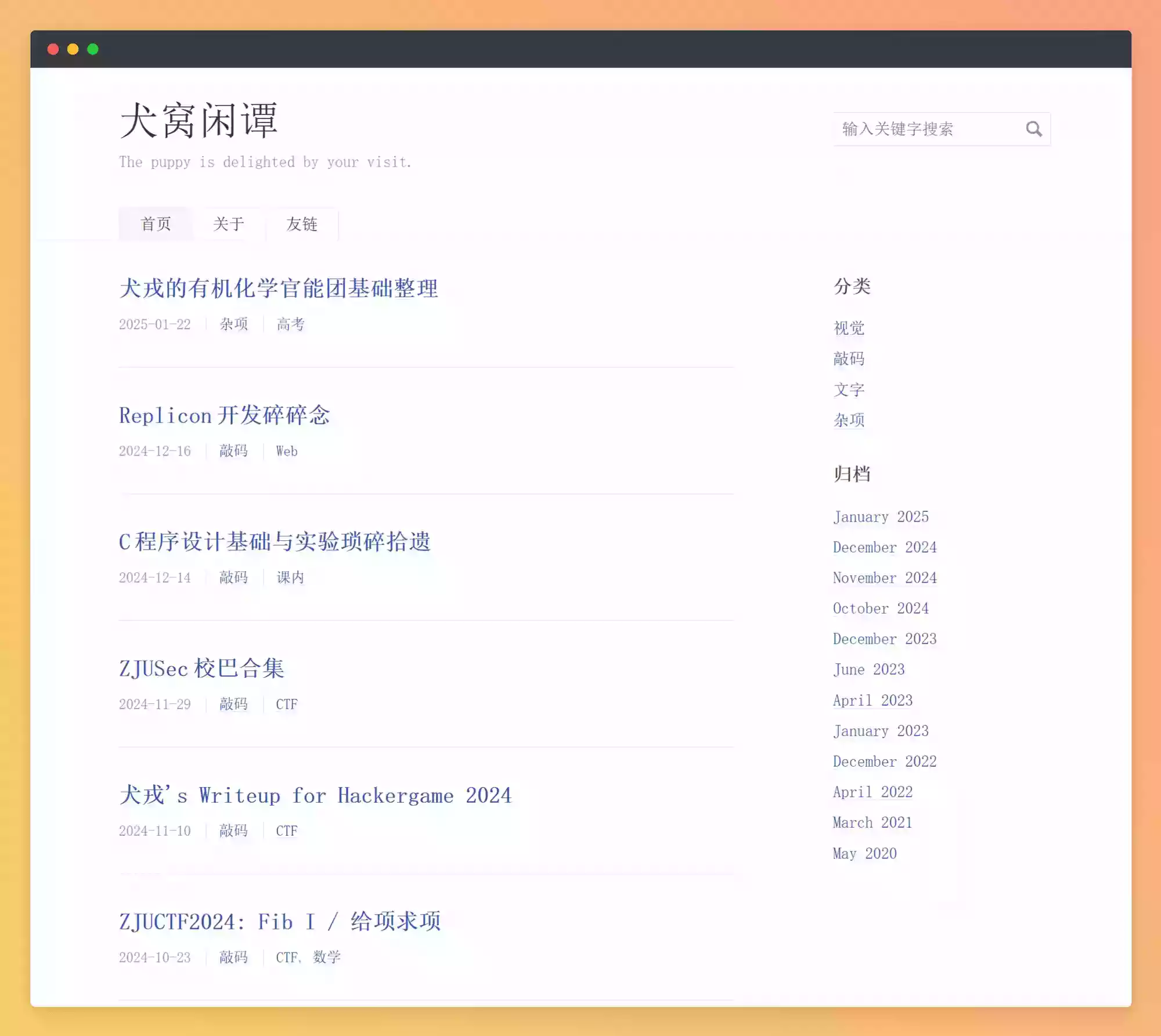Browse the 敲码 category
Viewport: 1161px width, 1036px height.
[848, 359]
